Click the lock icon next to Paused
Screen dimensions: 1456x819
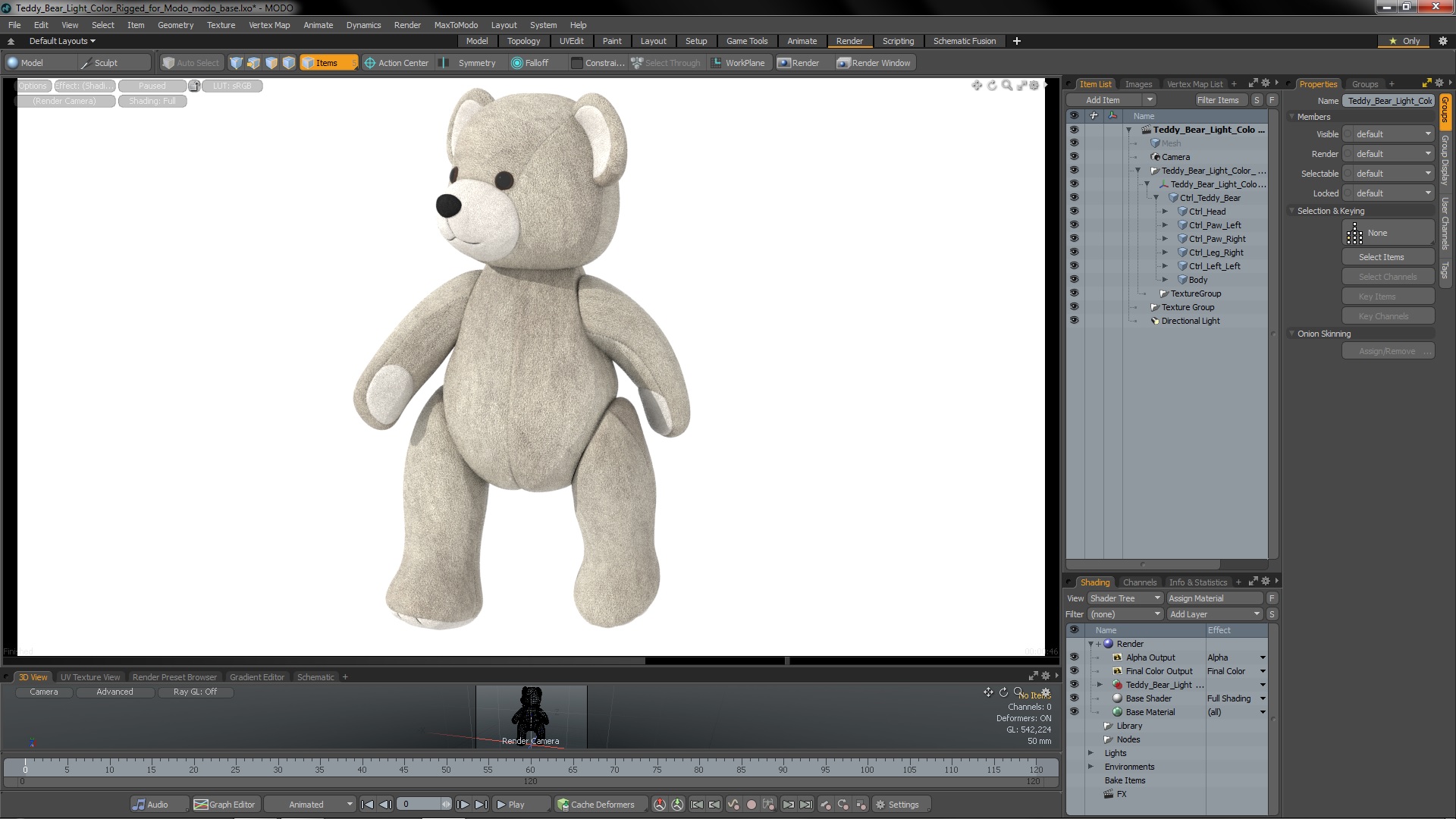[194, 86]
